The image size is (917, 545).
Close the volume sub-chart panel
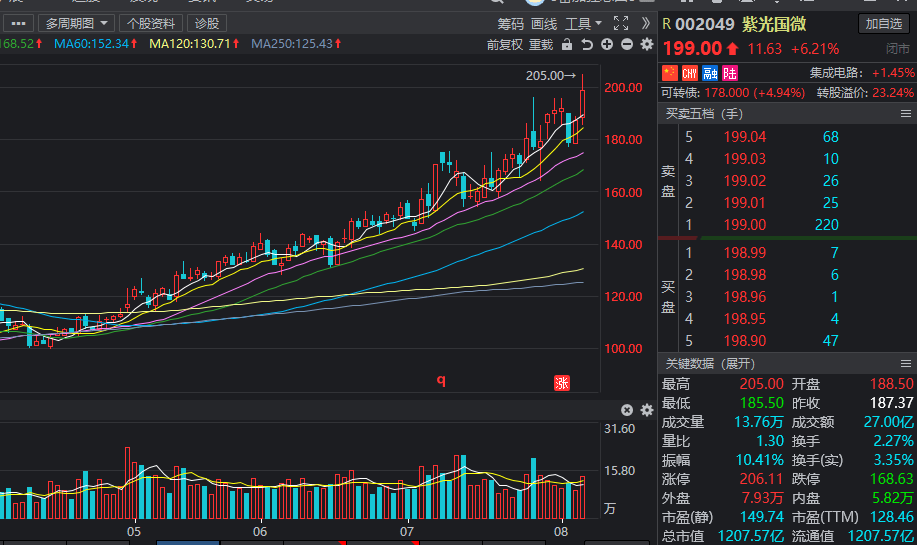(627, 410)
